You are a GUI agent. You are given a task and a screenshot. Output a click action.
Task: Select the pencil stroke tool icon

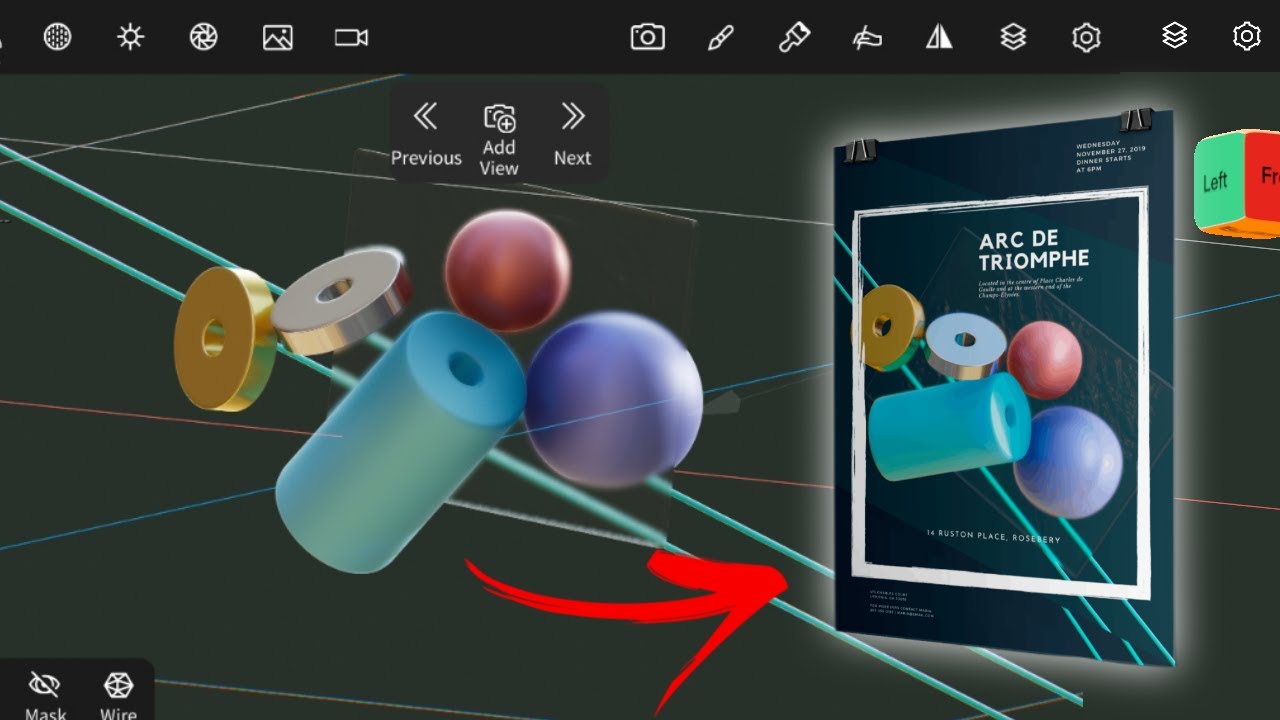click(720, 38)
